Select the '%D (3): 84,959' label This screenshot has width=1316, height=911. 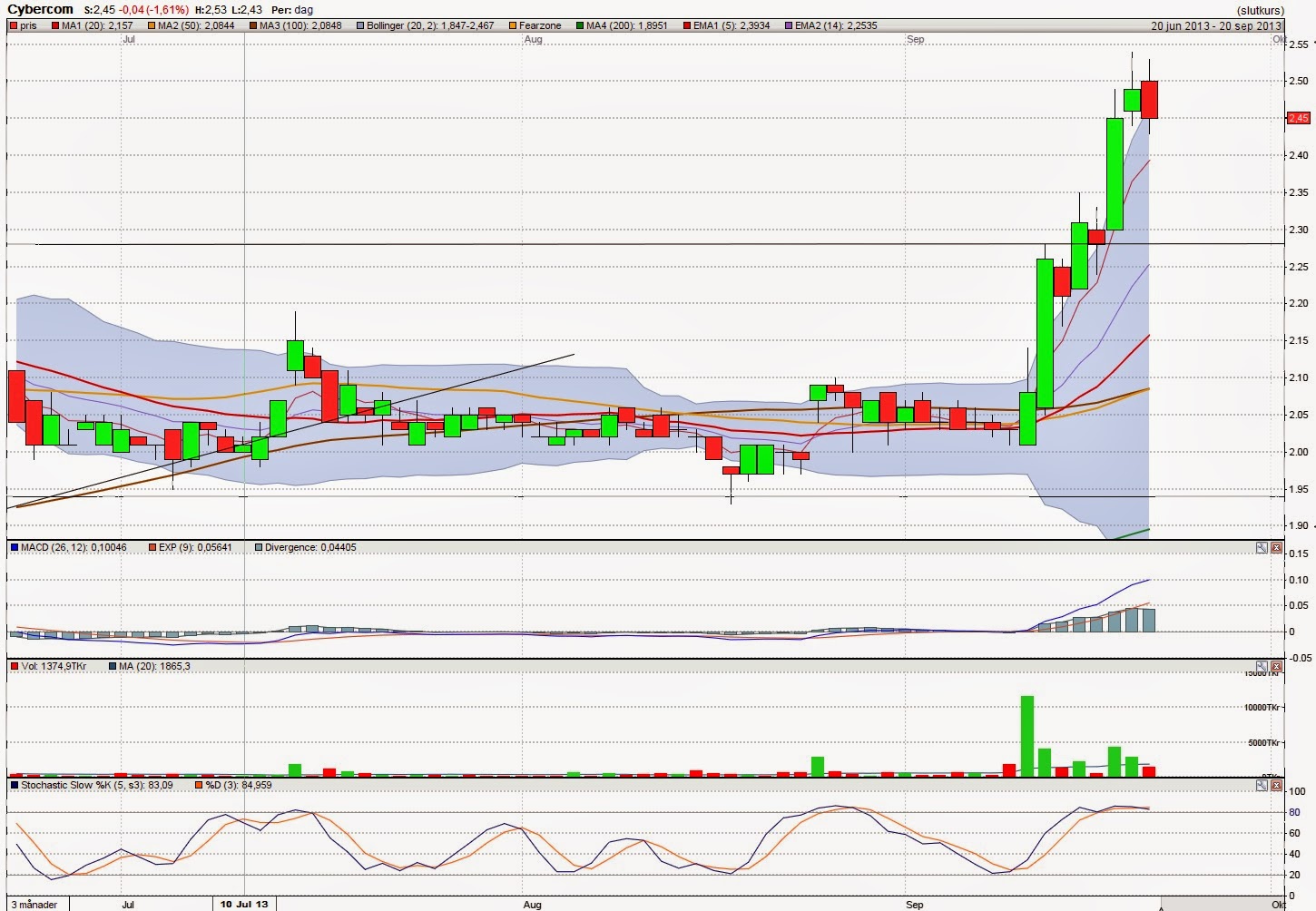point(239,785)
